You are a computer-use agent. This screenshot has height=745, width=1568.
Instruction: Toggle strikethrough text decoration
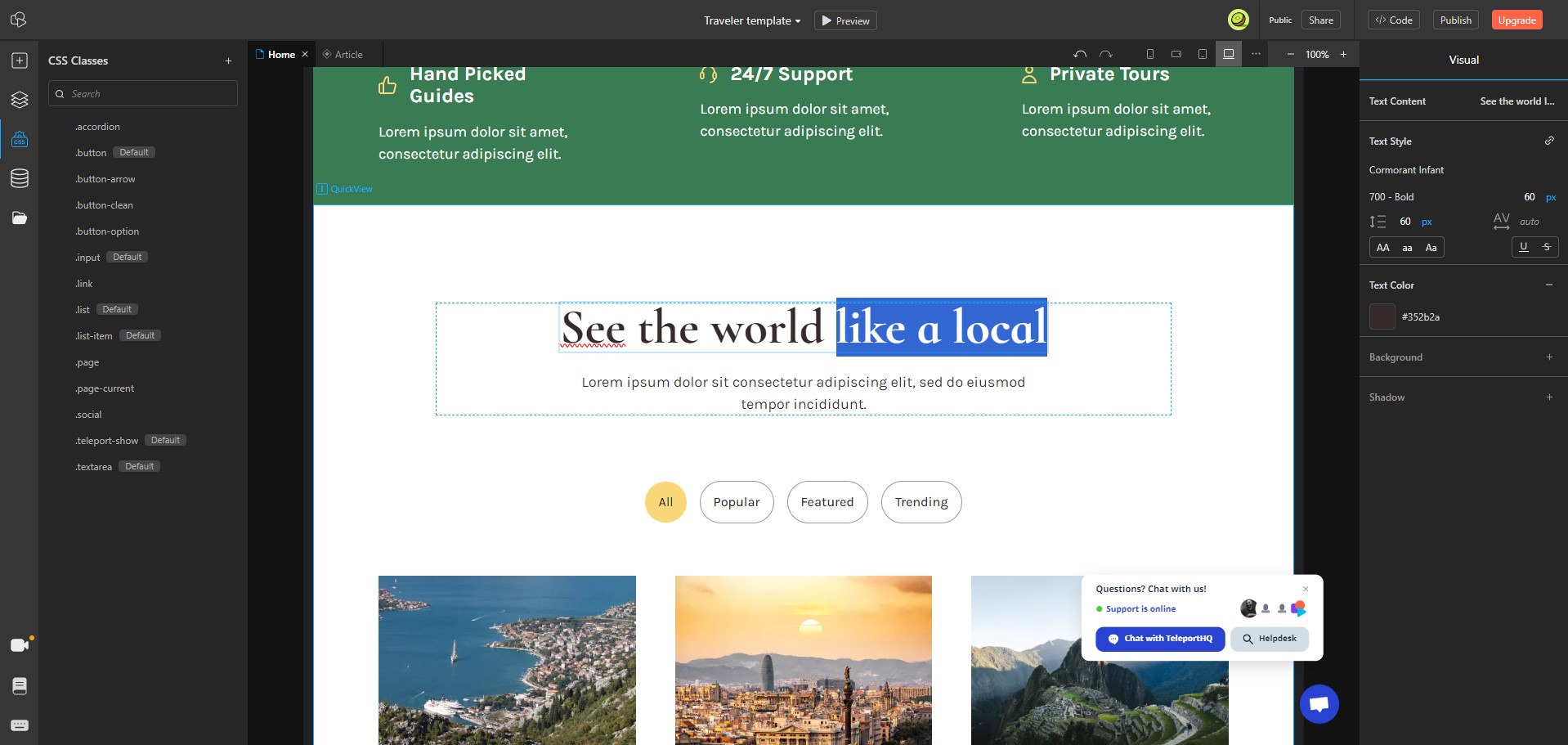(x=1547, y=247)
